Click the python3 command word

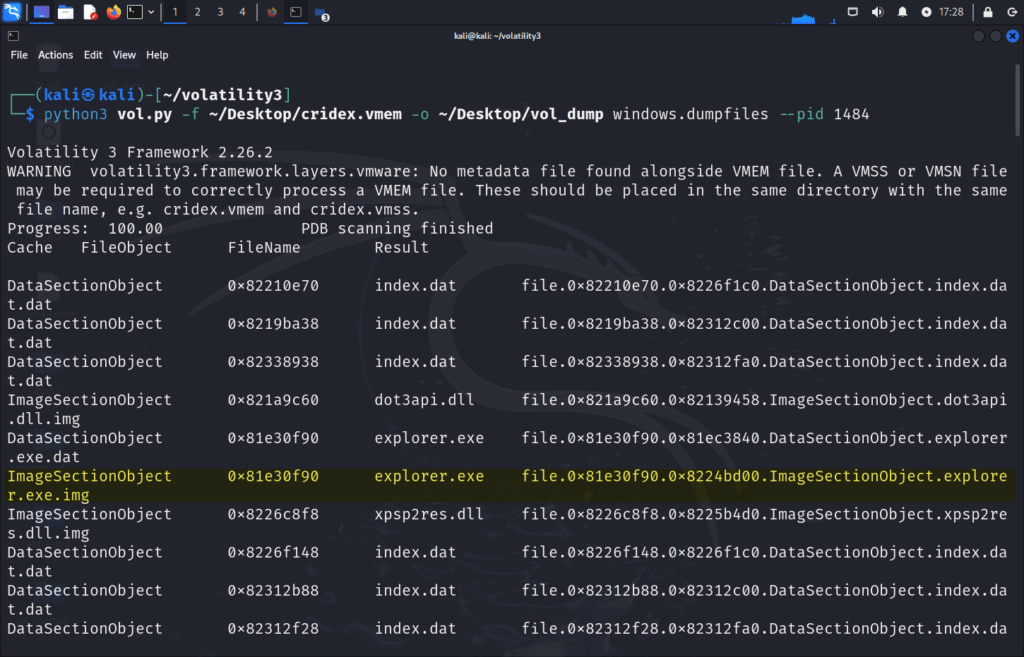click(75, 114)
